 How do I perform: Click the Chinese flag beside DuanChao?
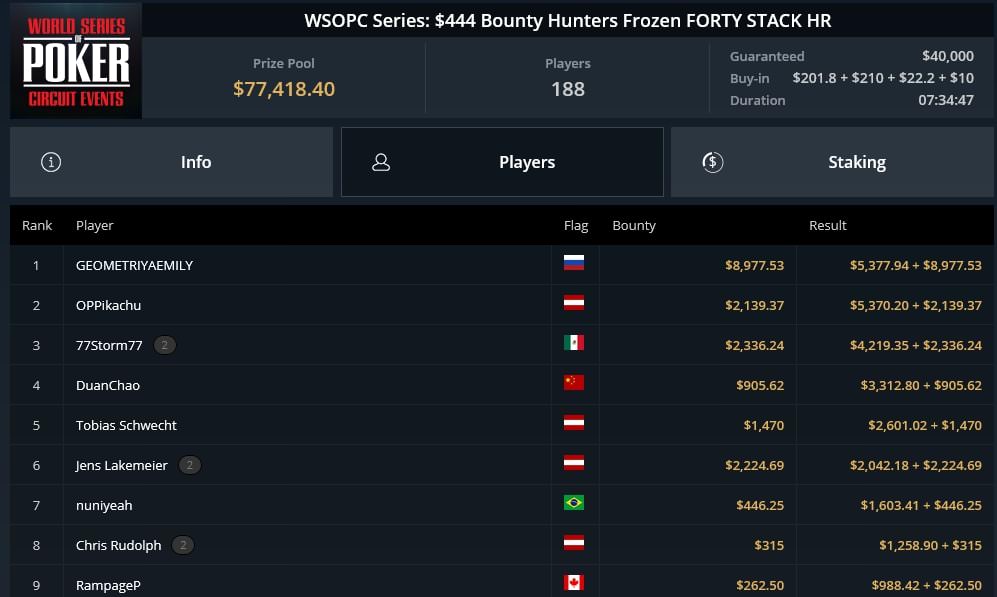click(574, 383)
